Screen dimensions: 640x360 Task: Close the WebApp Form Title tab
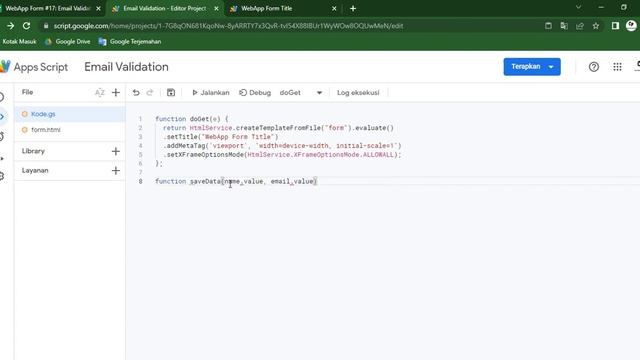[x=334, y=9]
